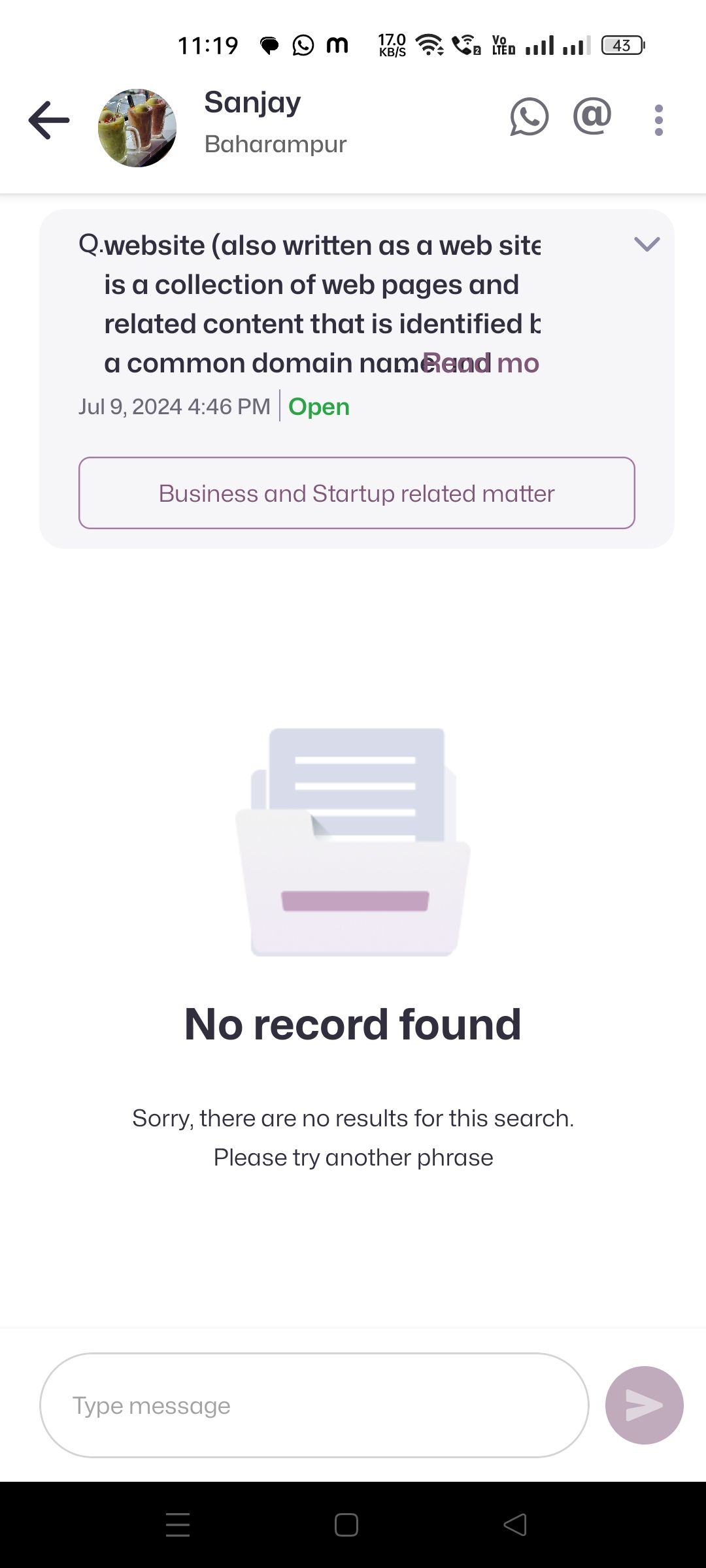Tap the Read more link
The height and width of the screenshot is (1568, 706).
(482, 363)
